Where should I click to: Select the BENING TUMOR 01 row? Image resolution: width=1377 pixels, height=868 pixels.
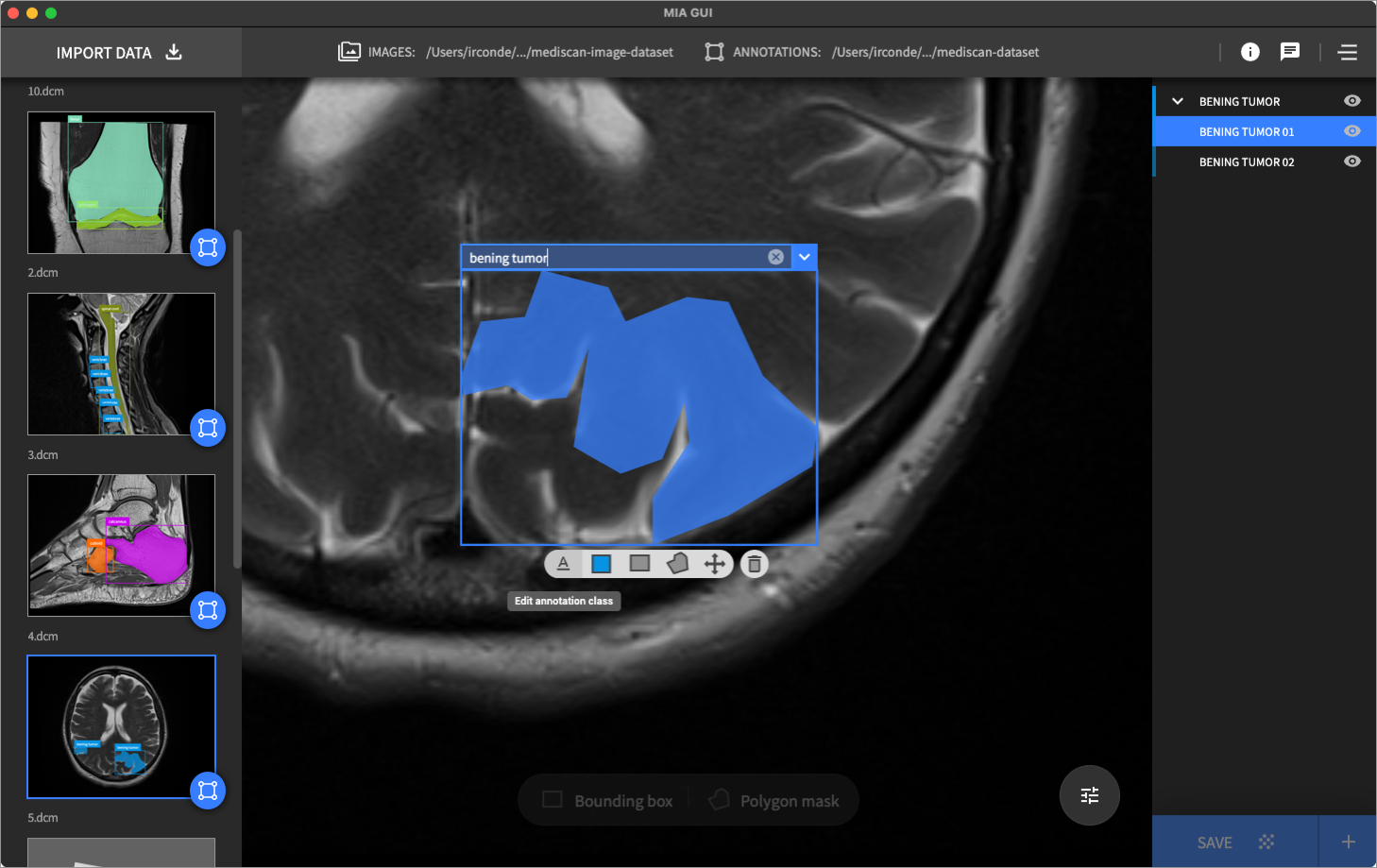1265,131
